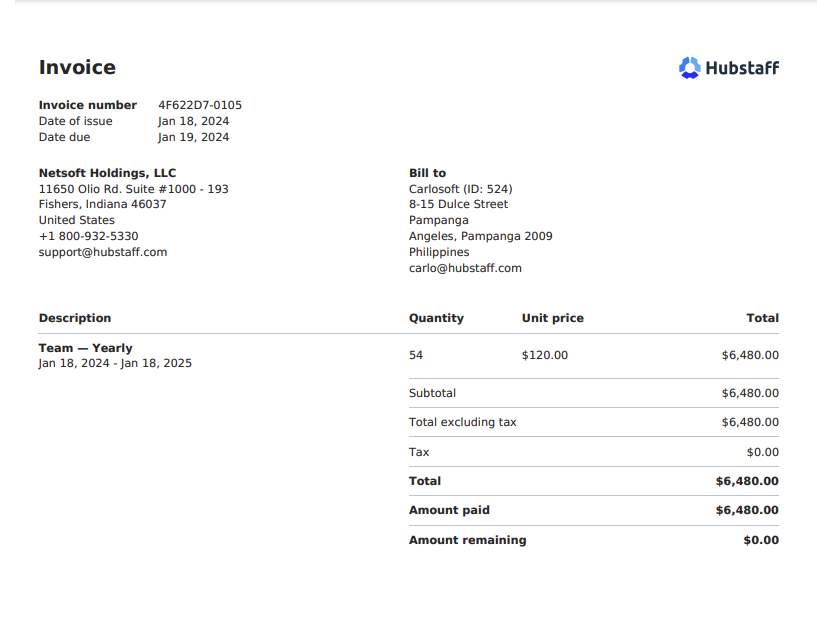Click the support@hubstaff.com email address
817x638 pixels.
pyautogui.click(x=103, y=252)
